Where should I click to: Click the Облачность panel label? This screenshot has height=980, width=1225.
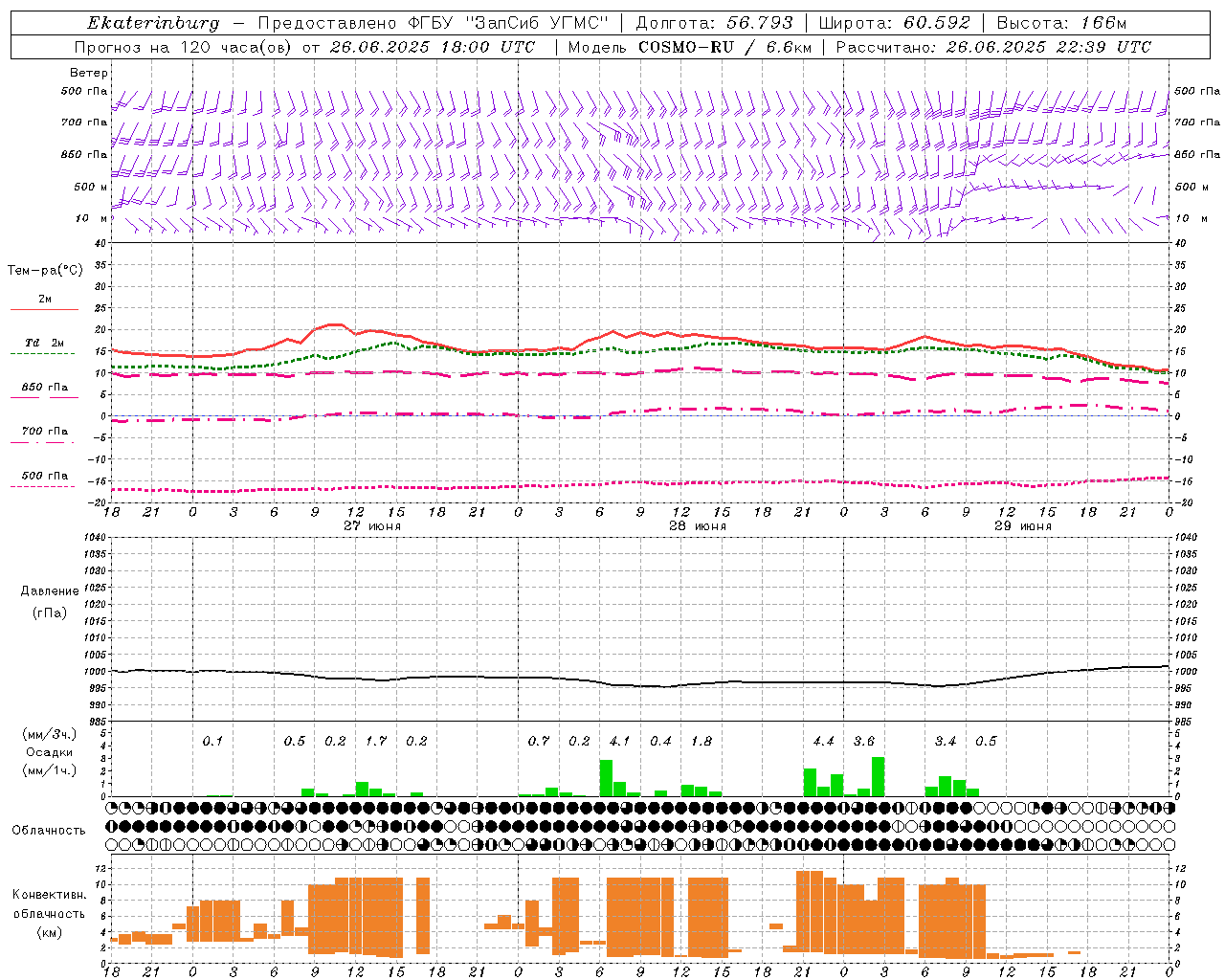click(x=49, y=831)
